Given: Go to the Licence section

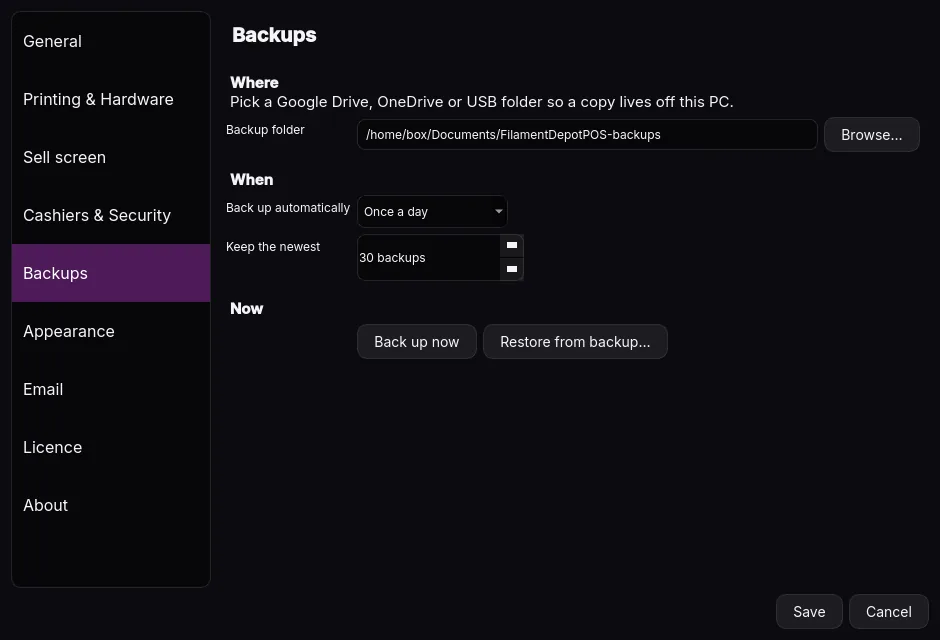Looking at the screenshot, I should tap(111, 448).
